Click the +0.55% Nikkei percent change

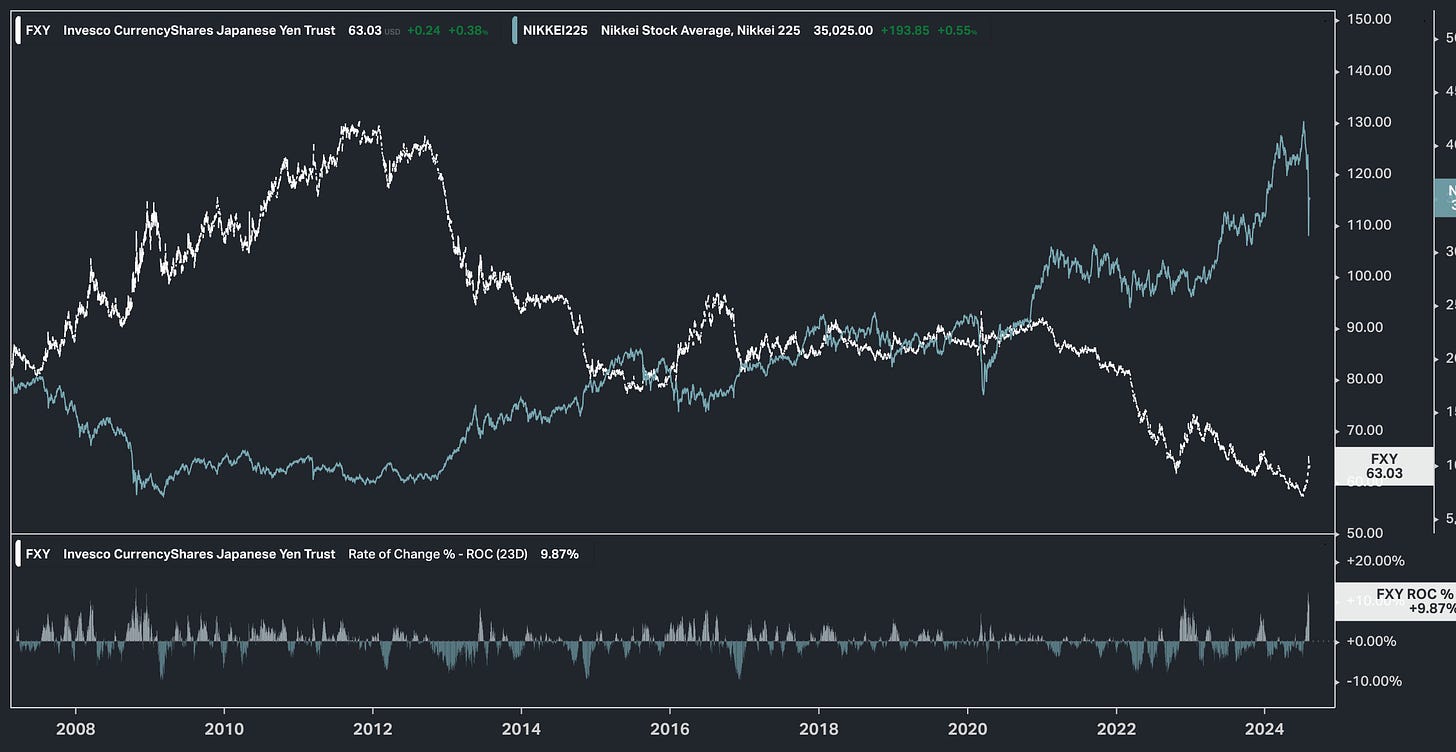(957, 31)
